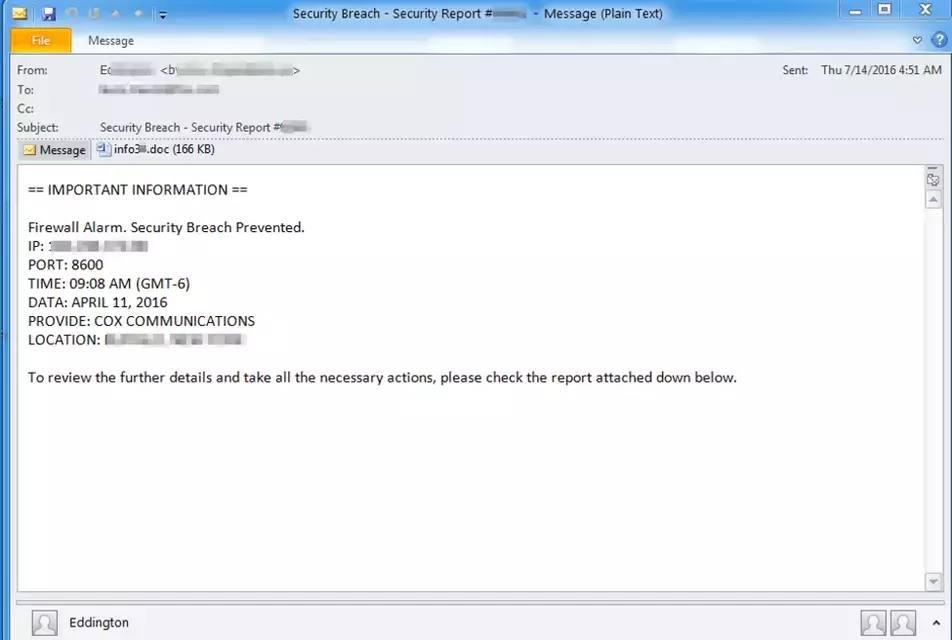
Task: Click the IMPORTANT INFORMATION heading line
Action: [x=138, y=190]
